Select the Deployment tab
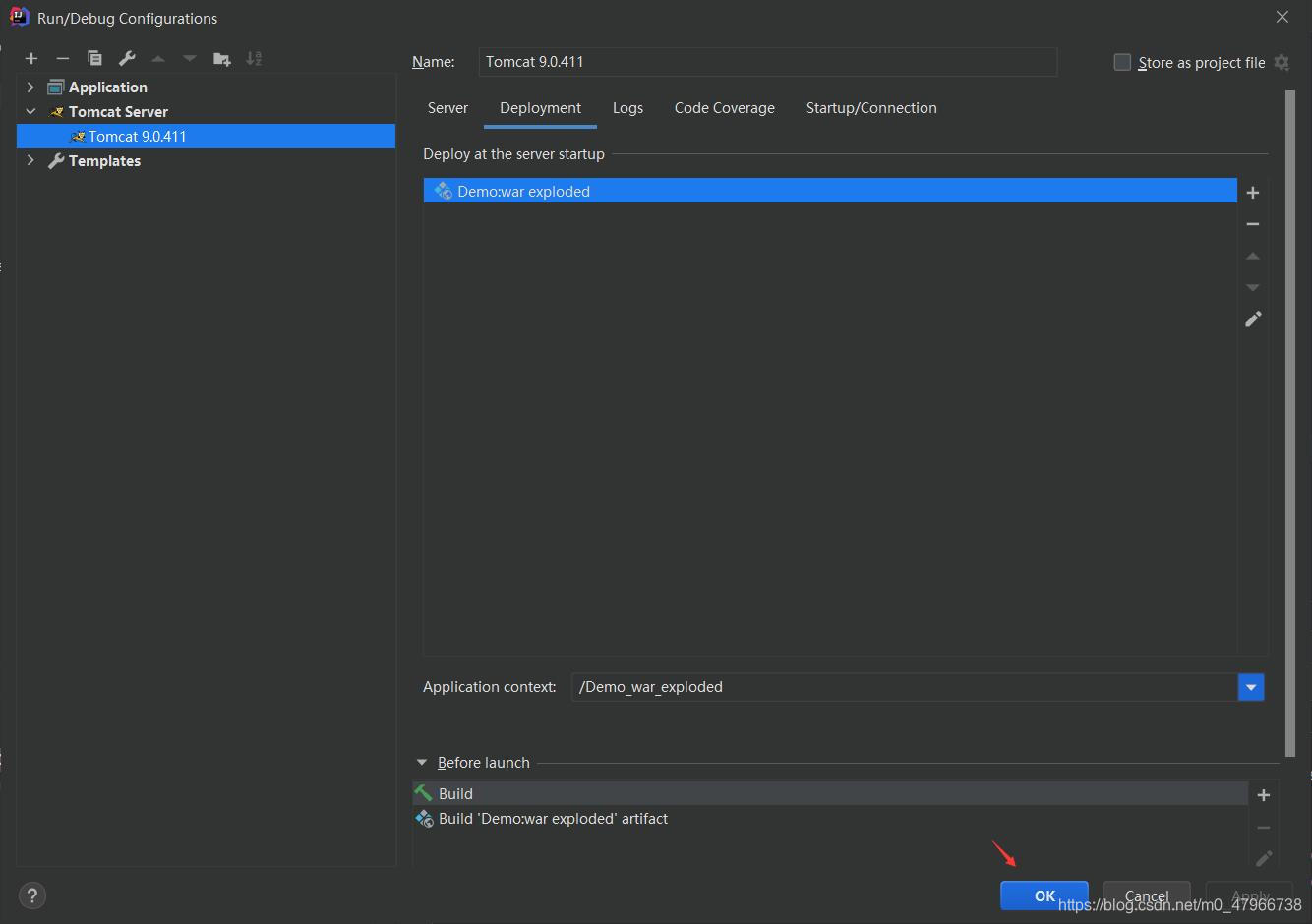The height and width of the screenshot is (924, 1312). pos(540,108)
